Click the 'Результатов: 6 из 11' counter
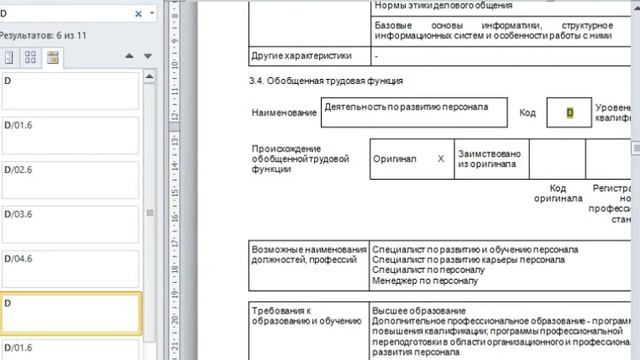 (43, 36)
